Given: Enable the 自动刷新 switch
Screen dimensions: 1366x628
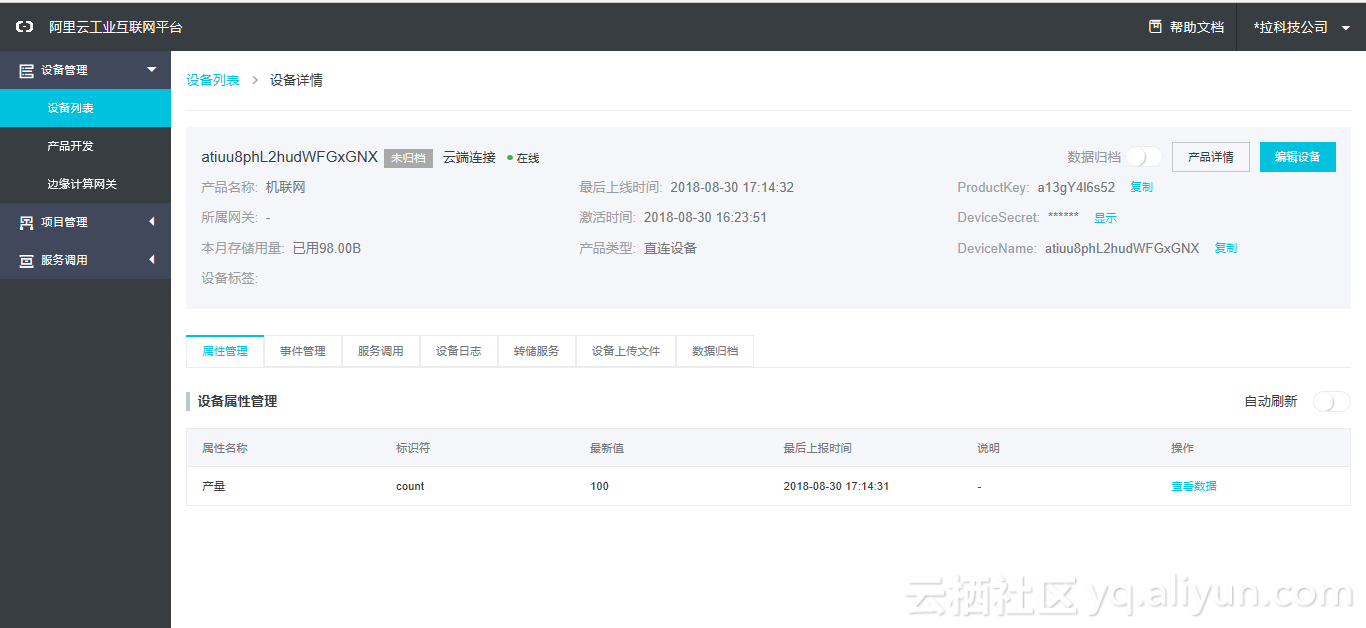Looking at the screenshot, I should (1332, 401).
